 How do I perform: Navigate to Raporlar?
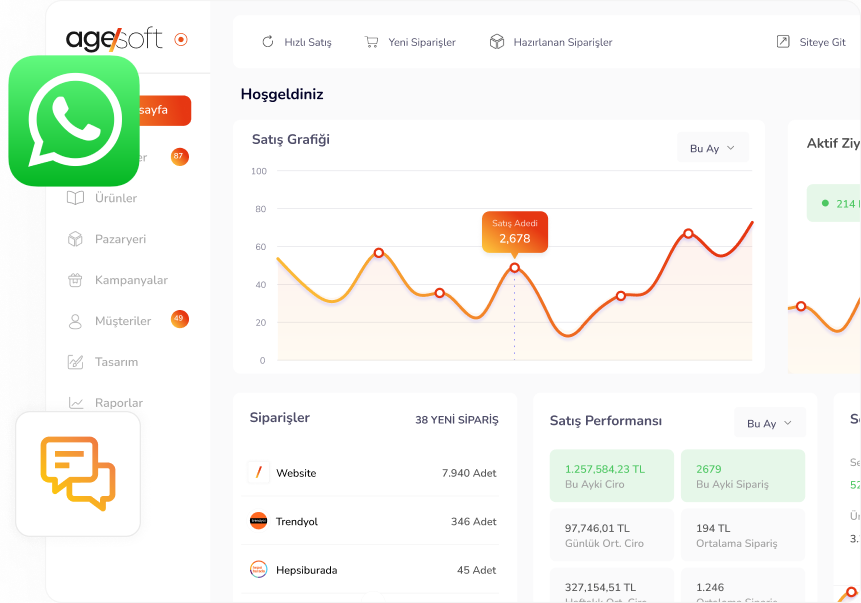119,403
